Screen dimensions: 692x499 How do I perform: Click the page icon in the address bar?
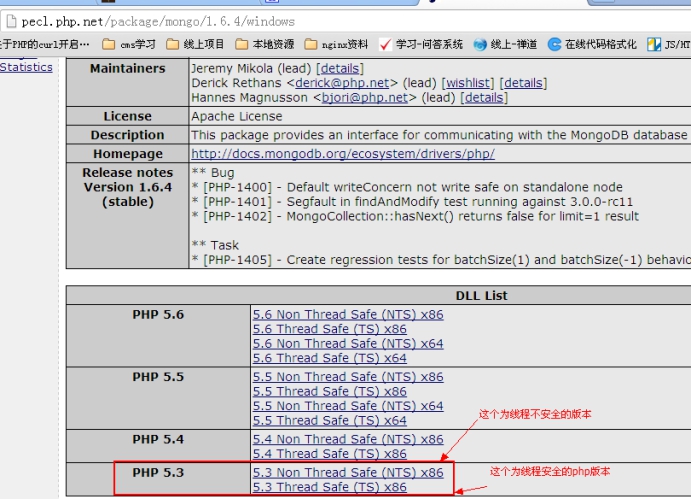[x=11, y=21]
